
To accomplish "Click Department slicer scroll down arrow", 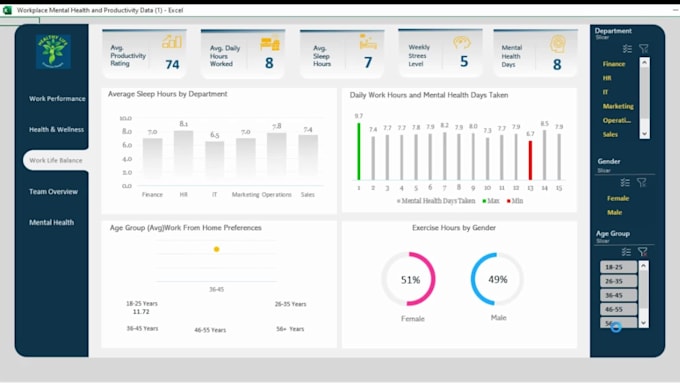I will click(x=644, y=134).
